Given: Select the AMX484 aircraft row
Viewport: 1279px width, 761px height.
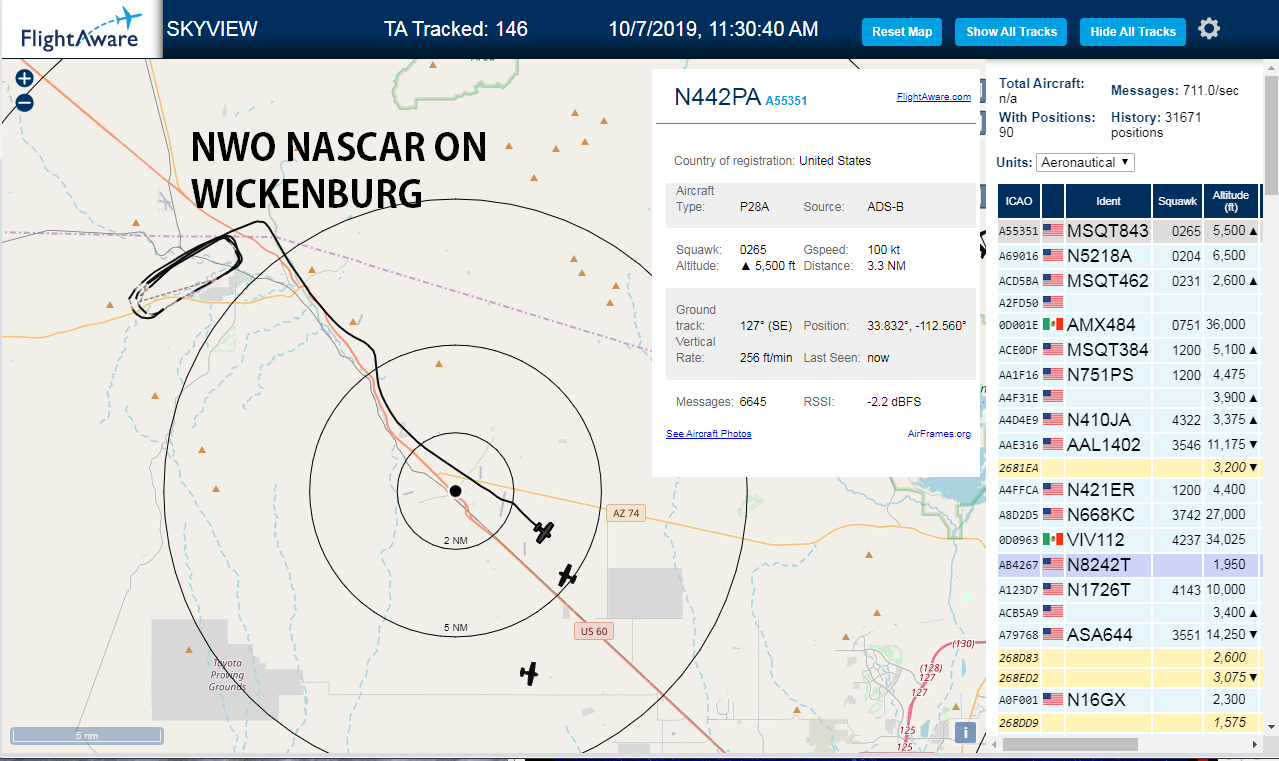Looking at the screenshot, I should tap(1128, 325).
